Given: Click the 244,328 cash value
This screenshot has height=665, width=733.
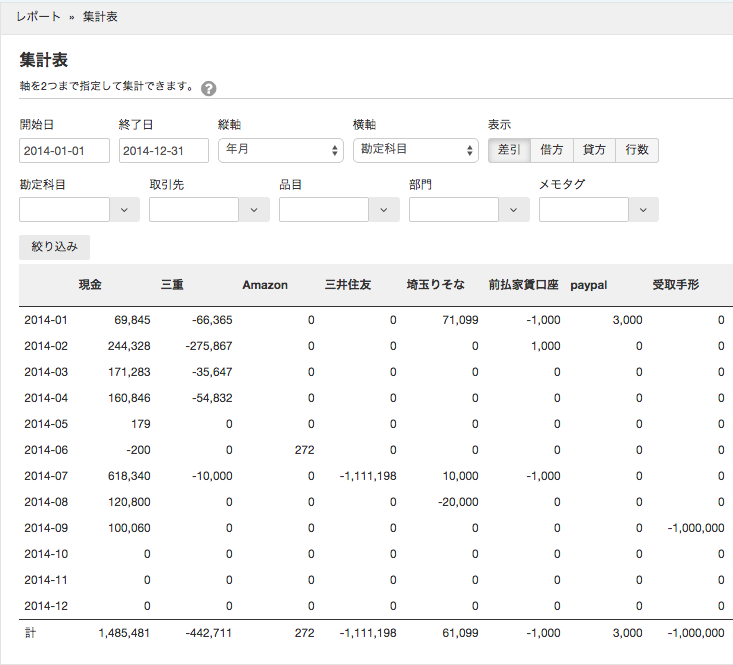Looking at the screenshot, I should (129, 346).
